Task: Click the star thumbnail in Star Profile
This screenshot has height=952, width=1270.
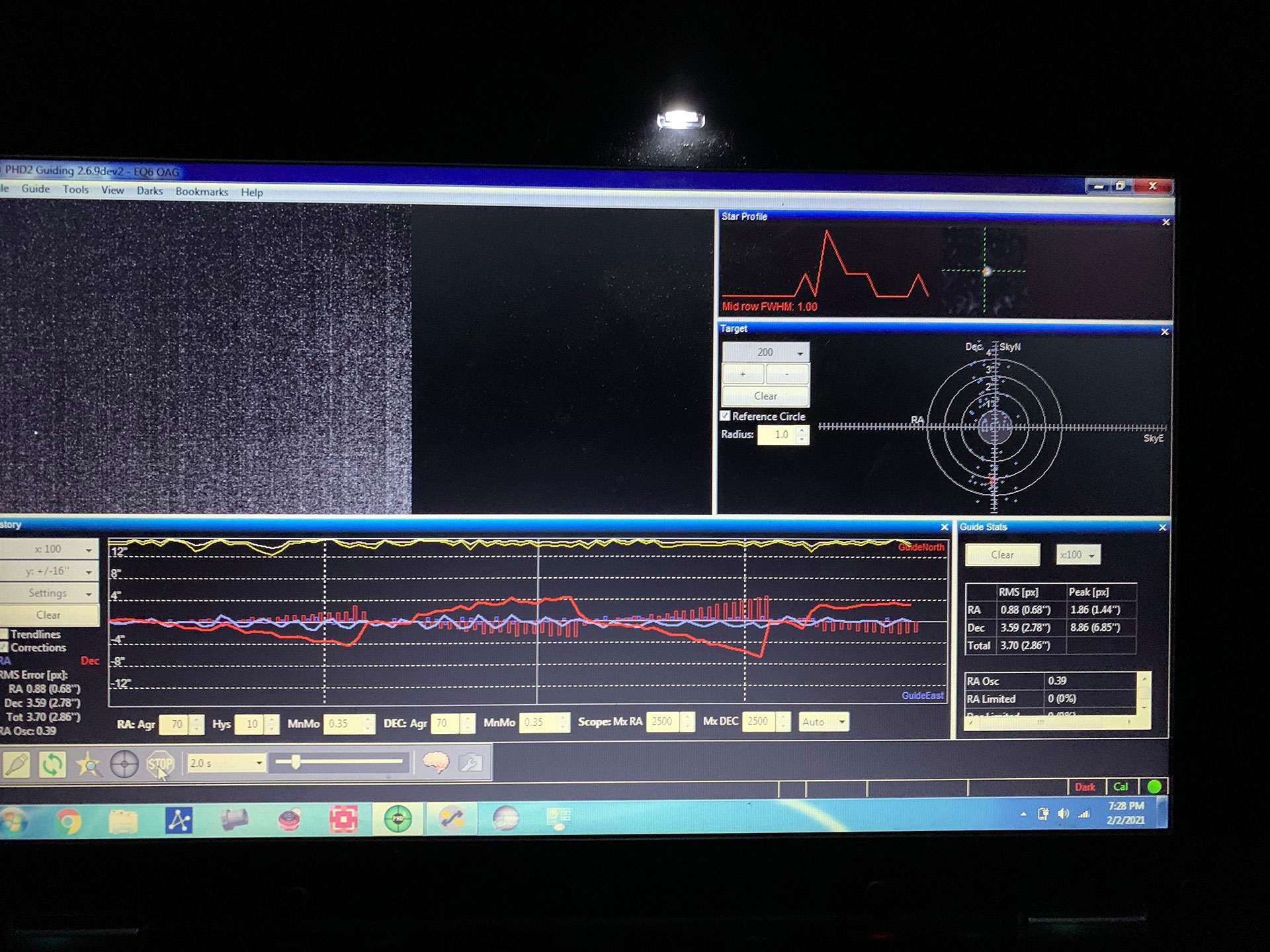Action: click(984, 270)
